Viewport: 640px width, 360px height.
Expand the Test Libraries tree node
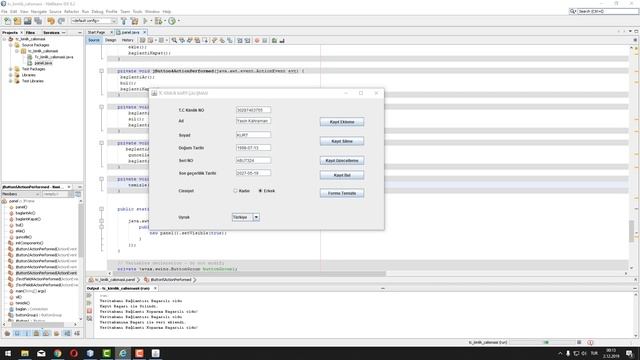(x=11, y=81)
